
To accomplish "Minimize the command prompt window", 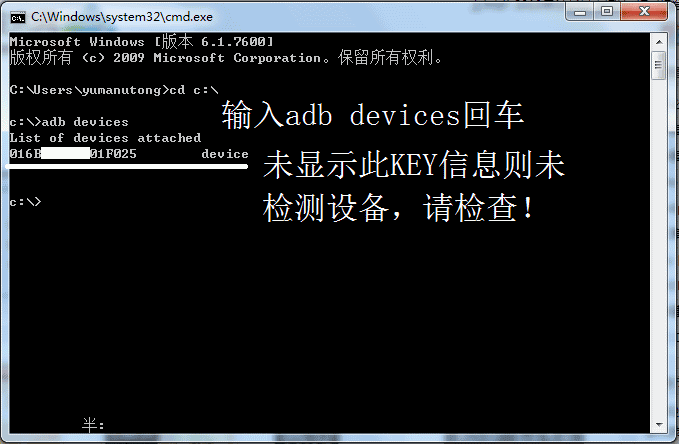I will (x=580, y=11).
